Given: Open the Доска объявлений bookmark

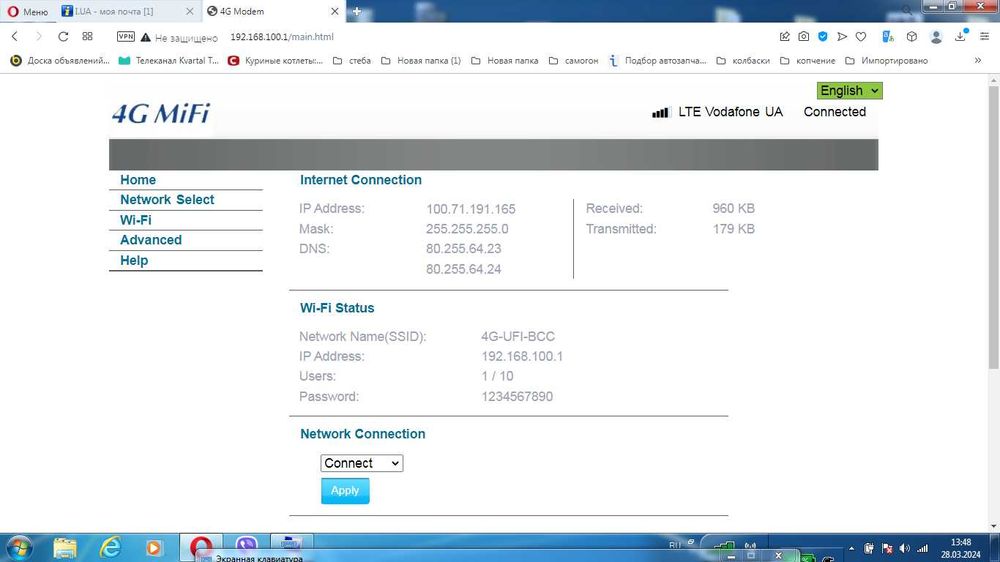Looking at the screenshot, I should (x=60, y=61).
